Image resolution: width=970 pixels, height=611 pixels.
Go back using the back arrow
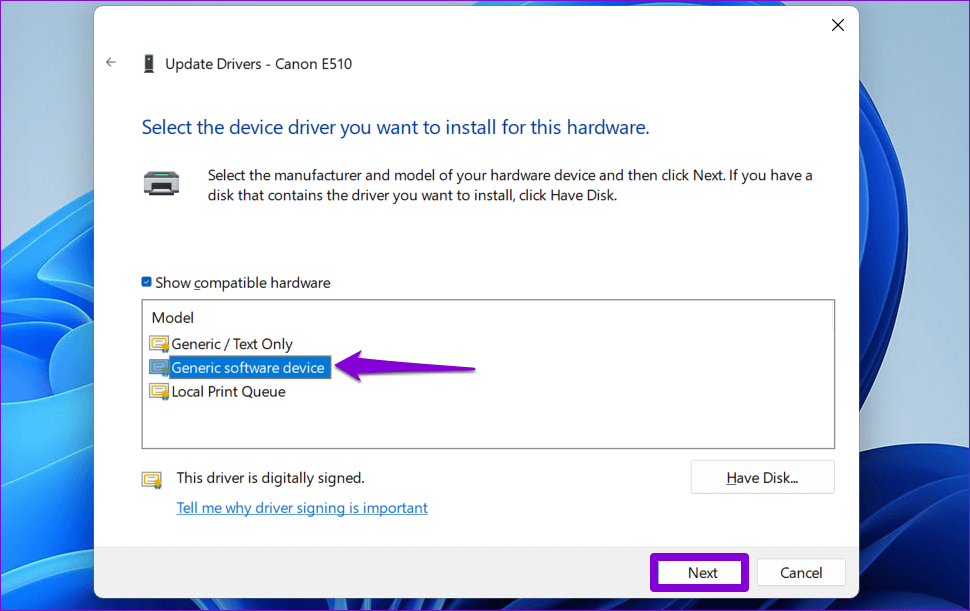(111, 62)
